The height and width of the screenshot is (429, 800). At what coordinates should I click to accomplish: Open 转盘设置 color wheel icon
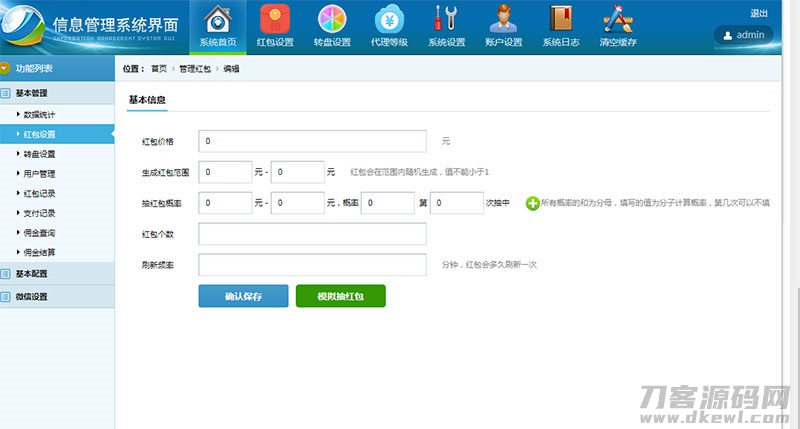[x=332, y=20]
